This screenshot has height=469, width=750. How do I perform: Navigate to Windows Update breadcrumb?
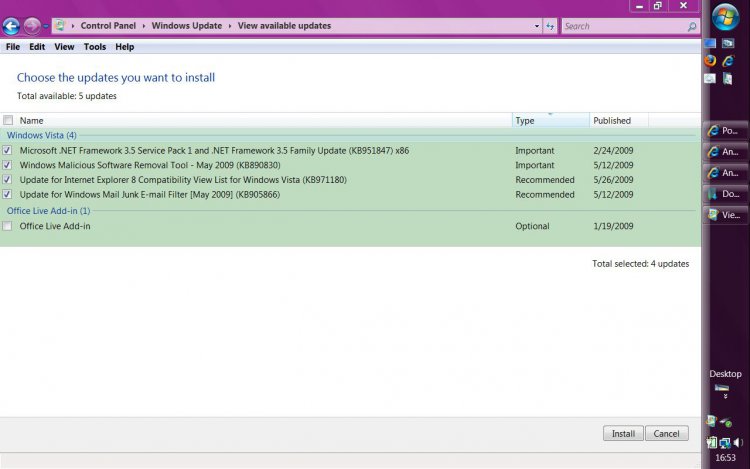[187, 26]
